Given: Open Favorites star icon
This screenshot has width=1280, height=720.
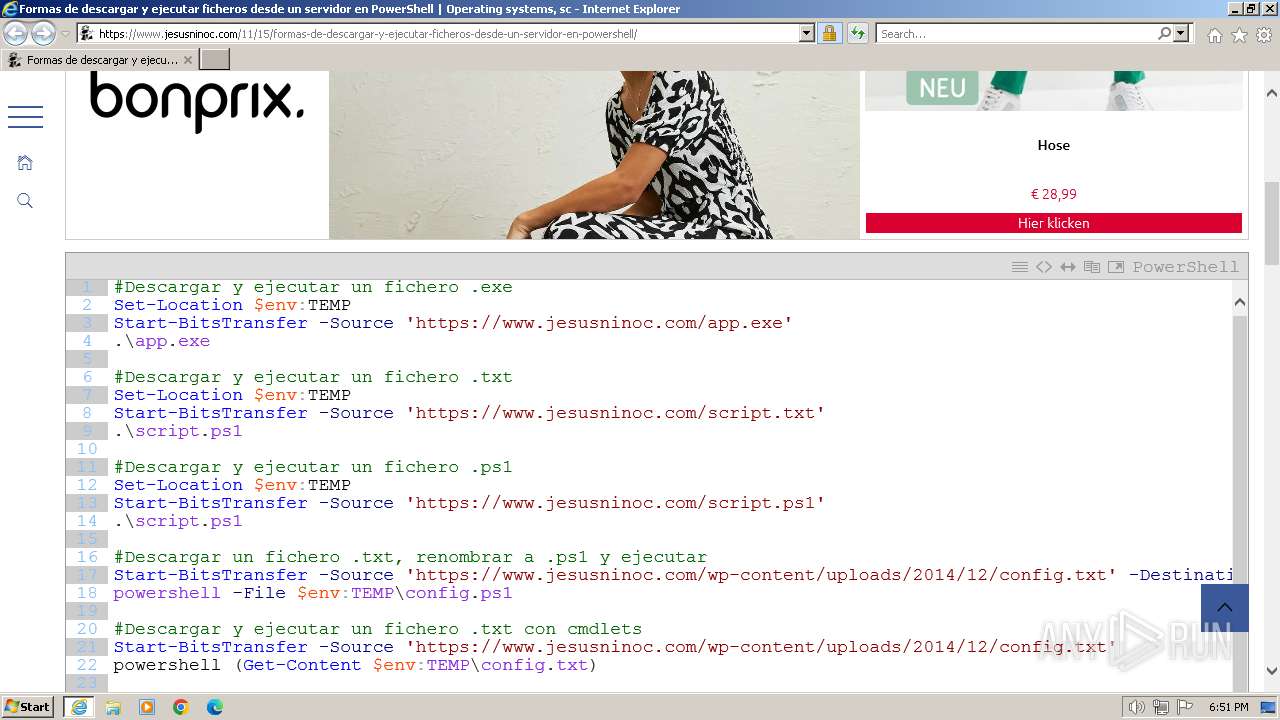Looking at the screenshot, I should tap(1239, 35).
